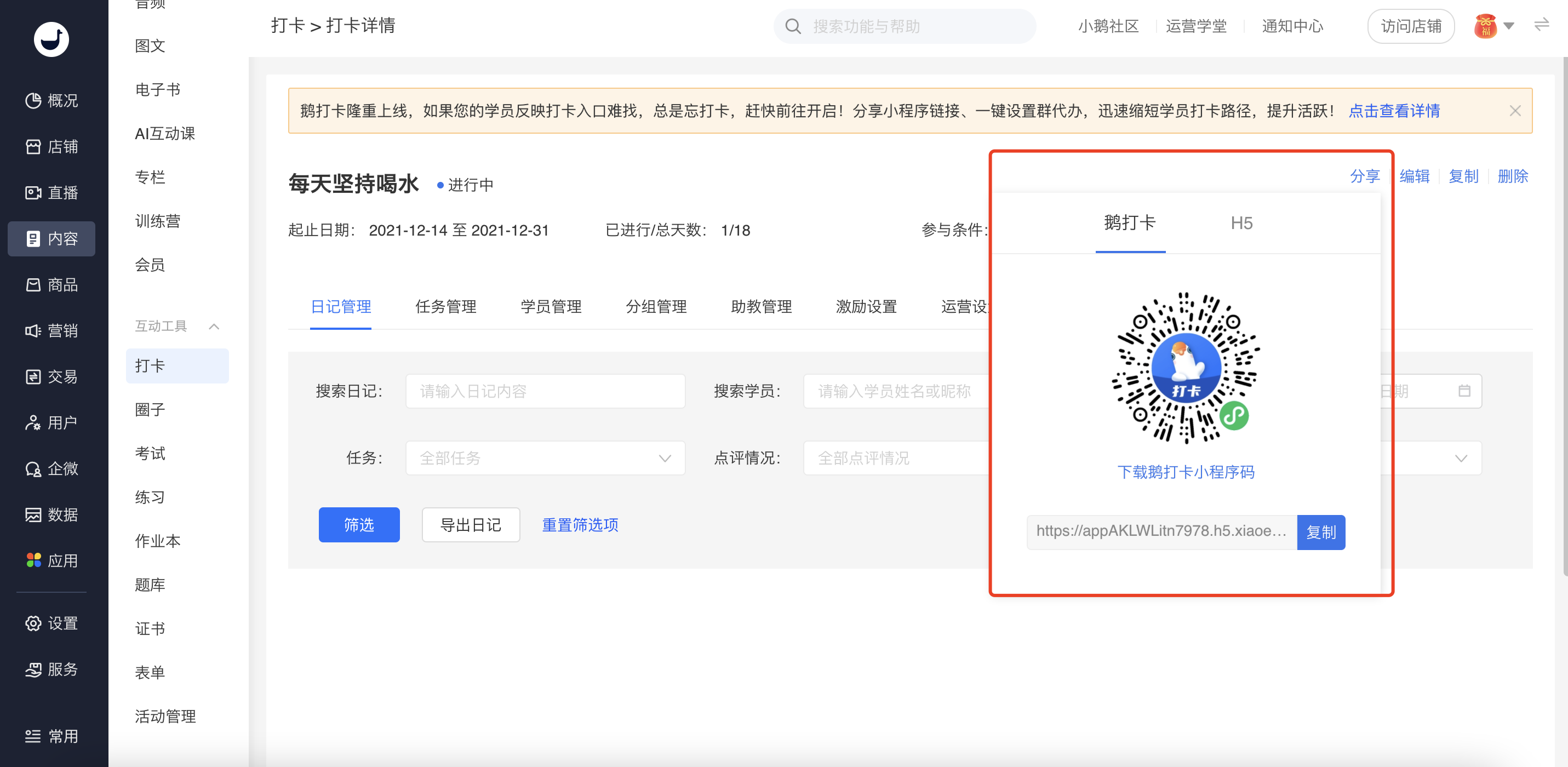This screenshot has width=1568, height=767.
Task: Switch to 任务管理 tab
Action: pyautogui.click(x=445, y=307)
